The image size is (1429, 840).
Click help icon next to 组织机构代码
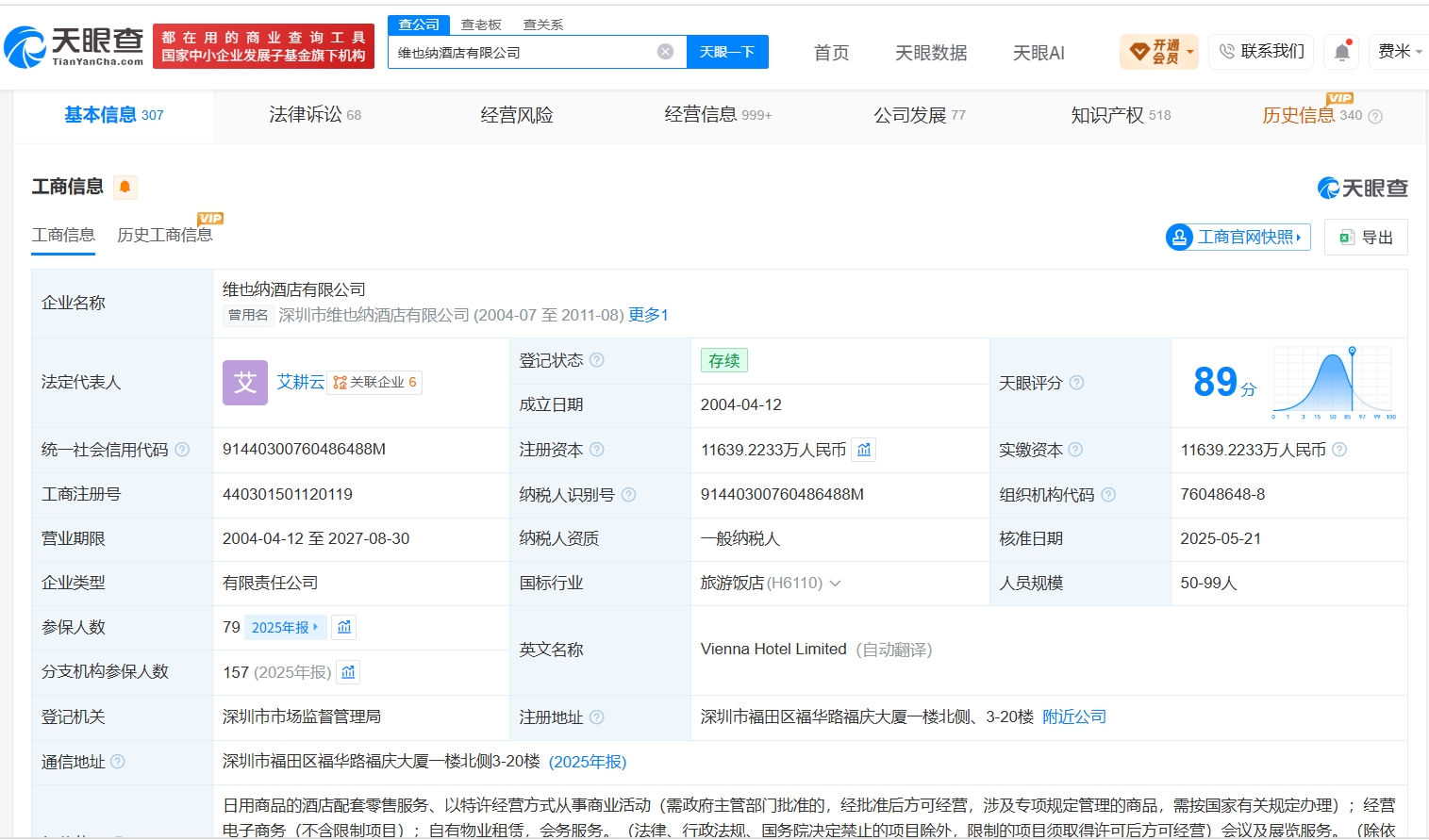coord(1108,495)
